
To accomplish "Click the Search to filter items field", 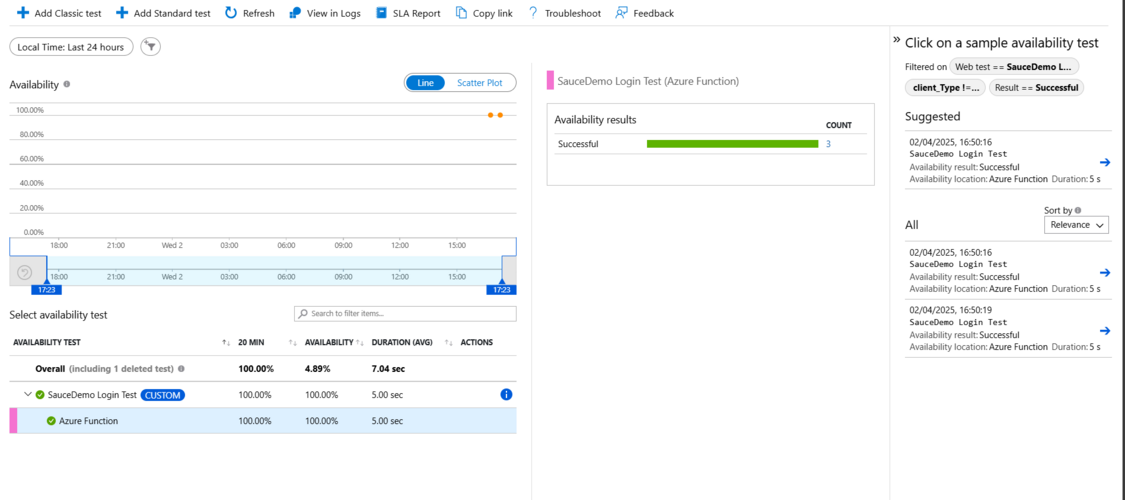I will pyautogui.click(x=405, y=313).
